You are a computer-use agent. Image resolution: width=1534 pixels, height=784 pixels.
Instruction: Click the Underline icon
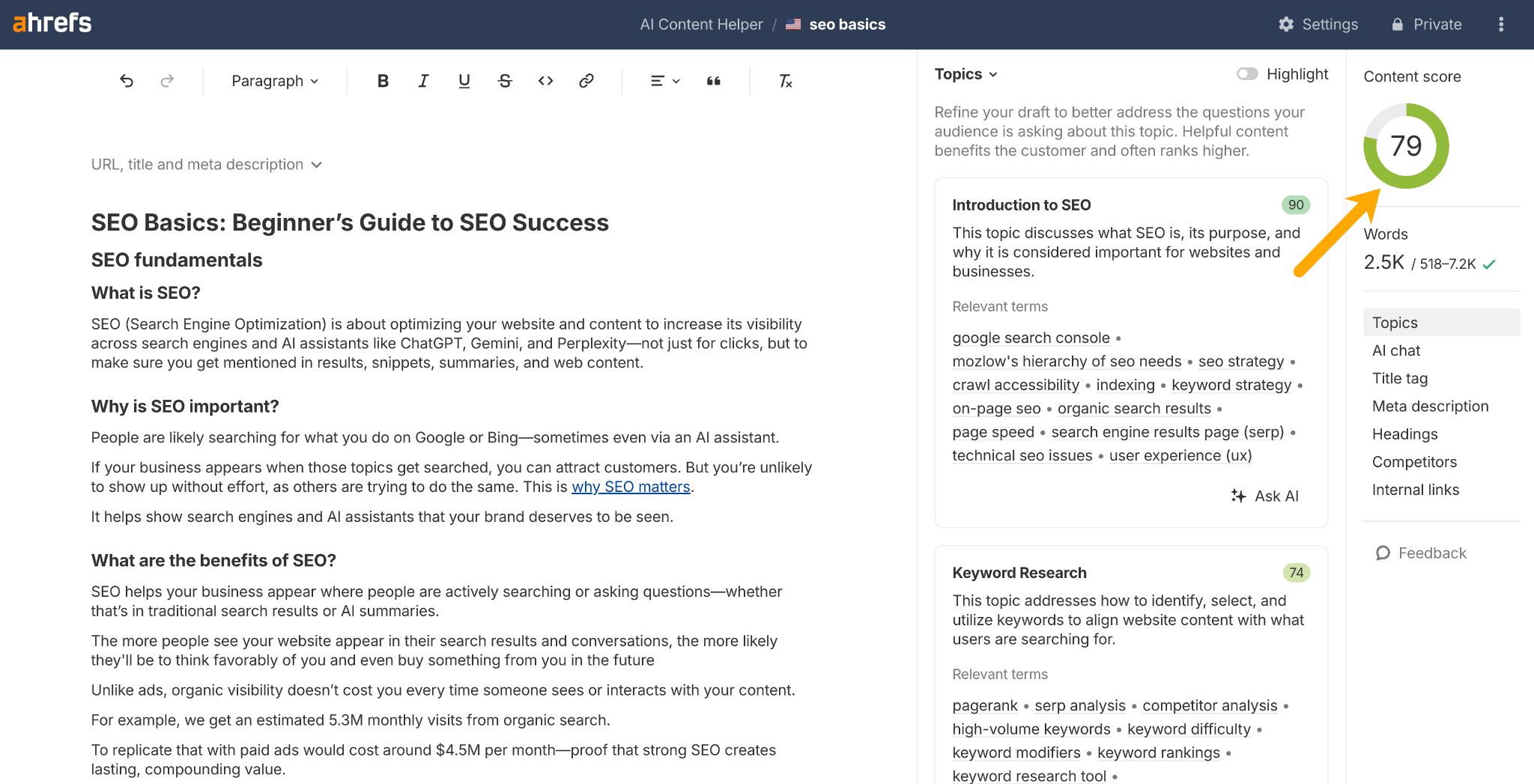coord(464,81)
